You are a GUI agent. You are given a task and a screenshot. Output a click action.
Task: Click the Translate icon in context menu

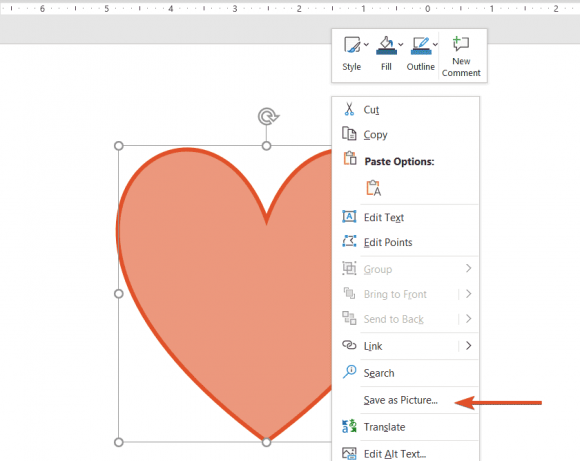coord(349,426)
